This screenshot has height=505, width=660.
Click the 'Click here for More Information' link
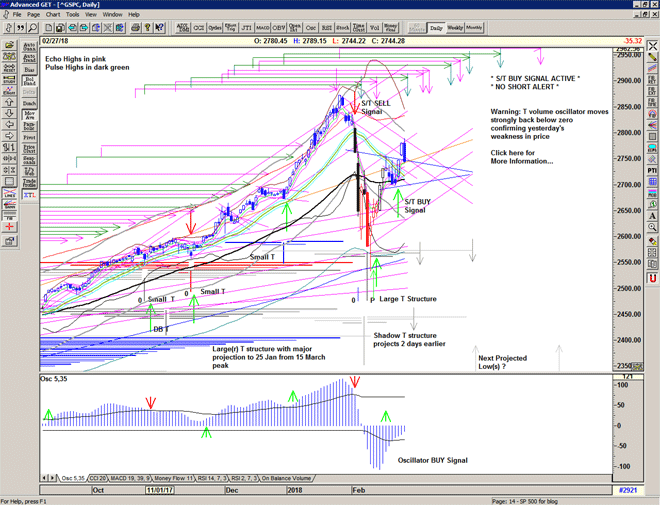click(521, 156)
